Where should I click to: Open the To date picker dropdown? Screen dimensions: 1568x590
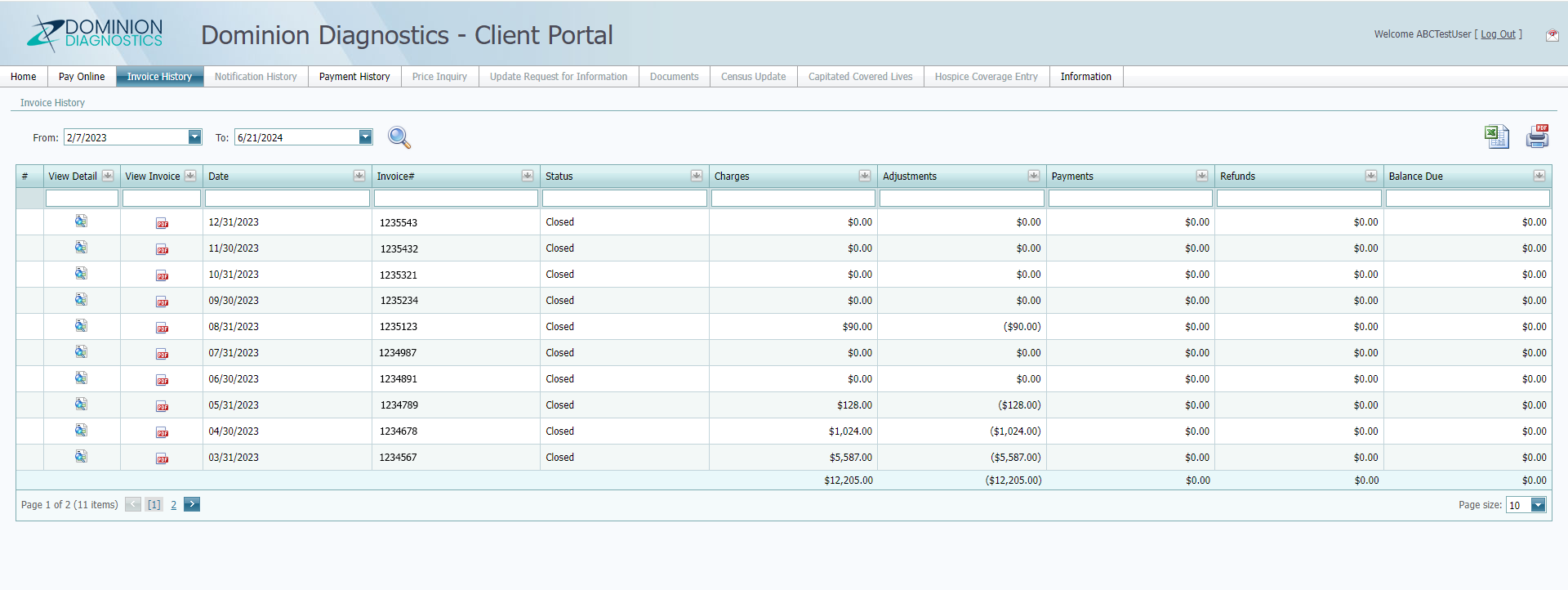(x=366, y=137)
